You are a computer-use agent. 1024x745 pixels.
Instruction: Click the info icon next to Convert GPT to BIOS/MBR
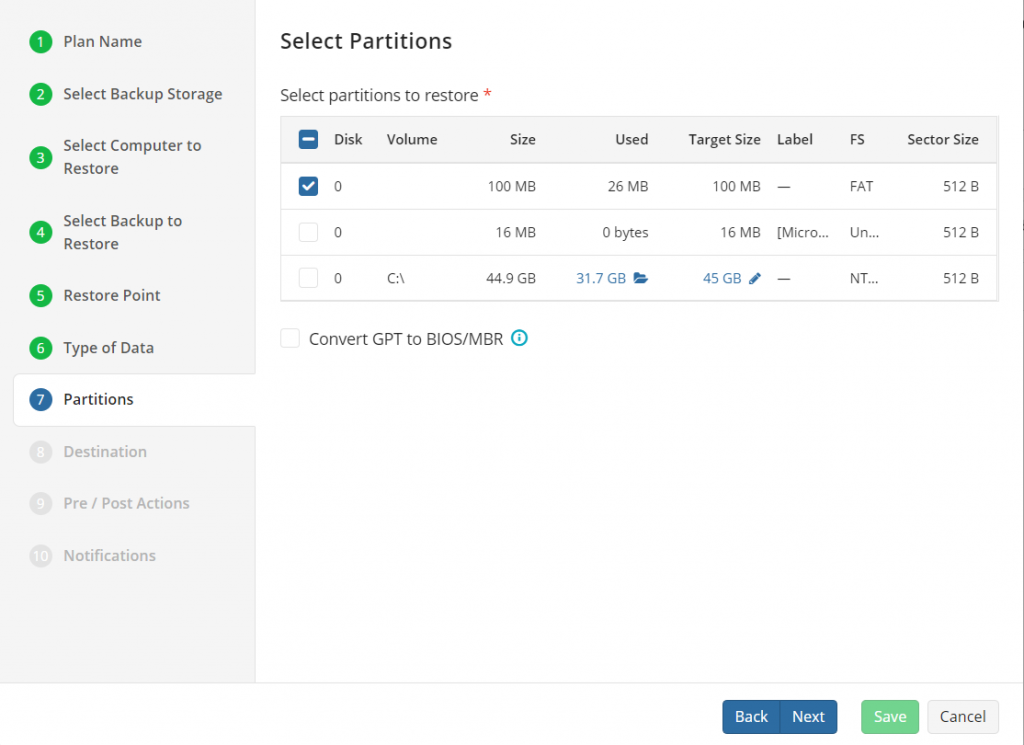coord(519,338)
